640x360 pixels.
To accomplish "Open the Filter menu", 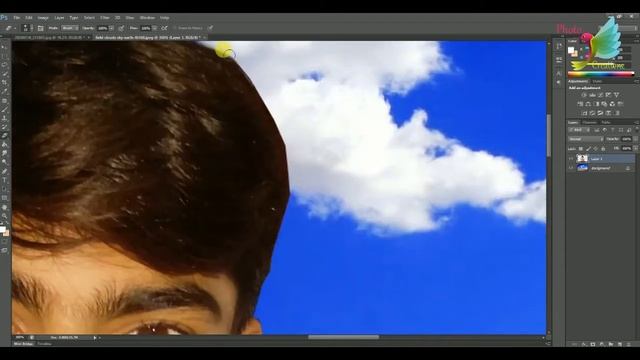I will click(x=105, y=18).
